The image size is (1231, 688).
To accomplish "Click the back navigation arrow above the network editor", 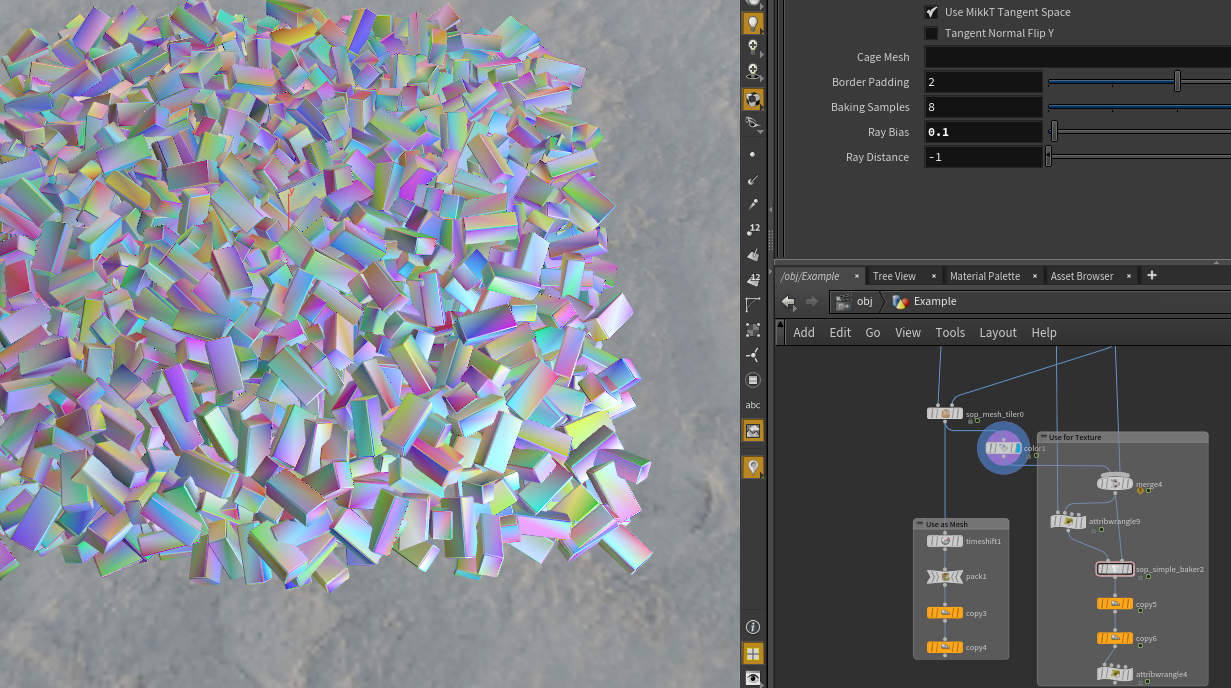I will pyautogui.click(x=788, y=301).
